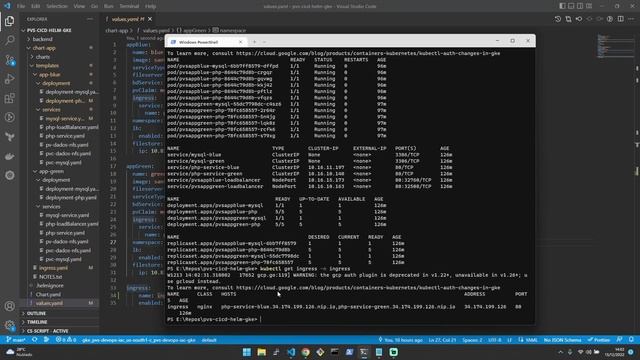Open the Edit menu
This screenshot has height=360, width=640.
pos(36,6)
